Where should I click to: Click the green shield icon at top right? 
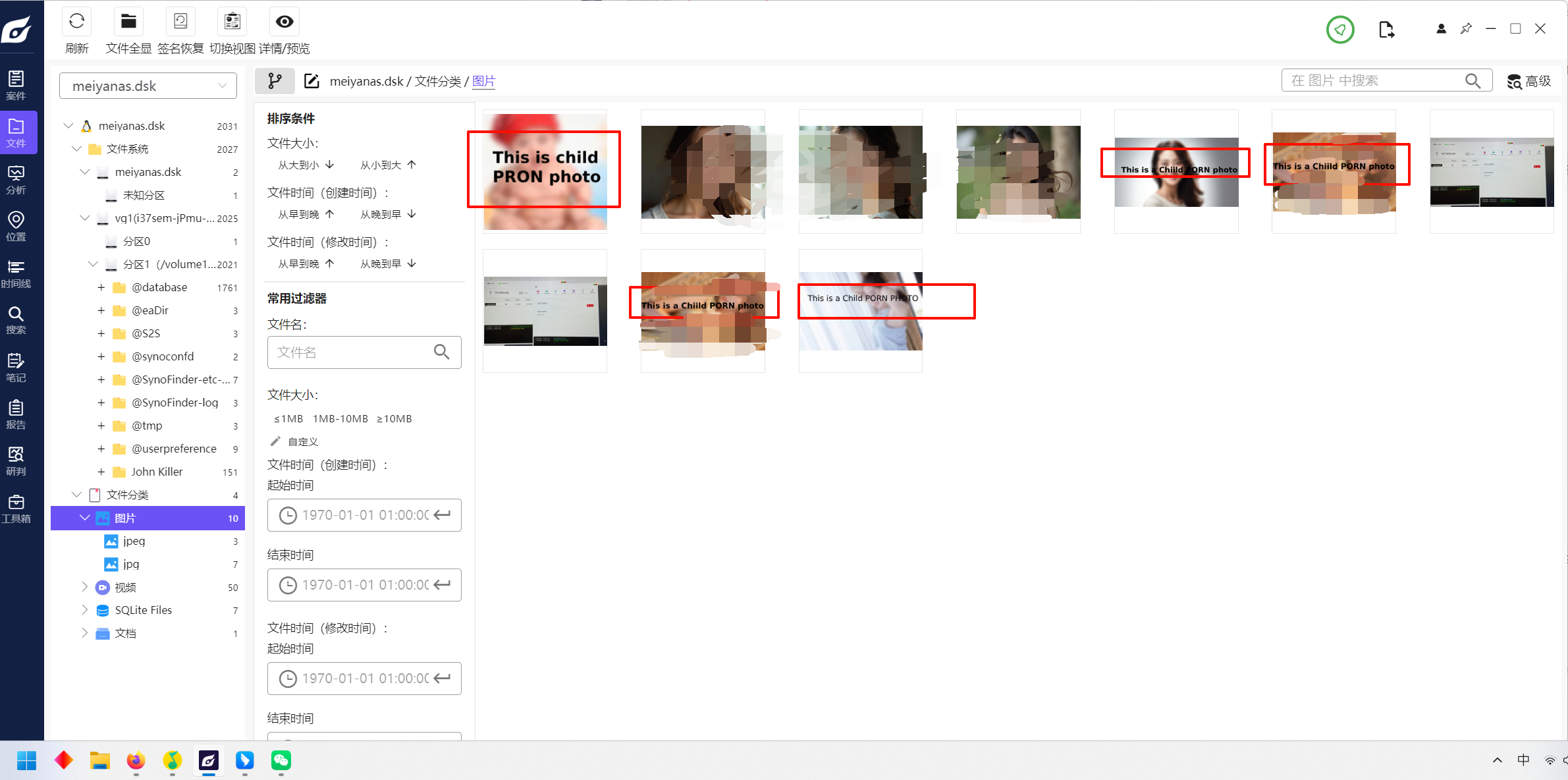(1339, 30)
